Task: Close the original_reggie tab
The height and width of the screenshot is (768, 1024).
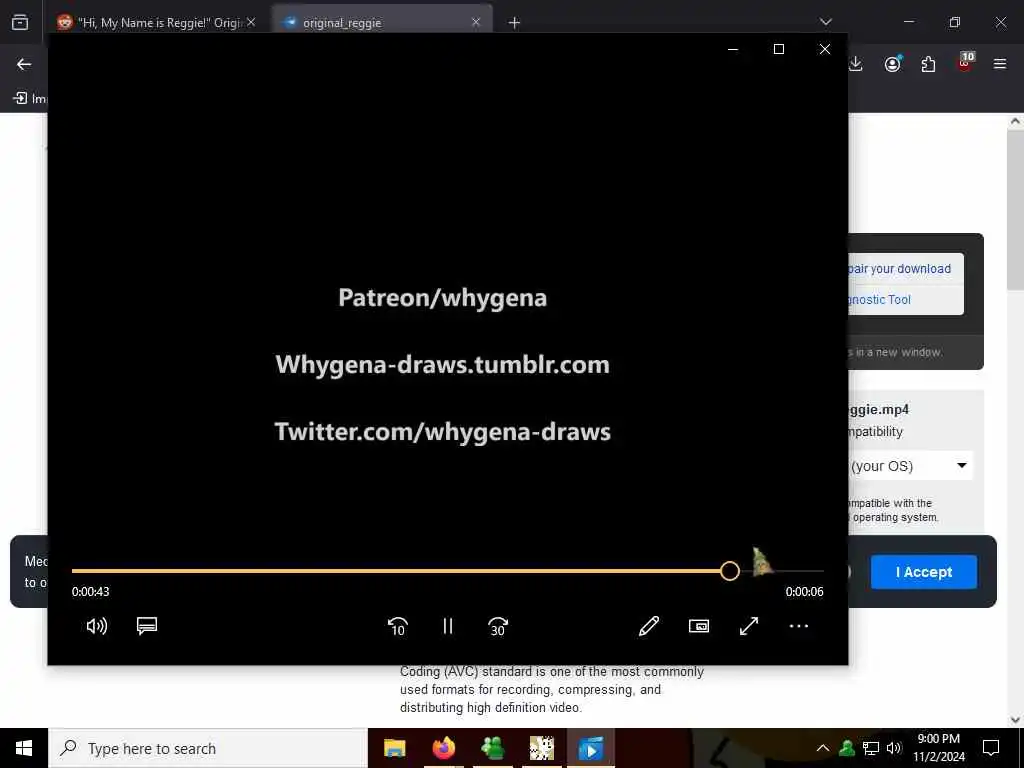Action: tap(476, 22)
